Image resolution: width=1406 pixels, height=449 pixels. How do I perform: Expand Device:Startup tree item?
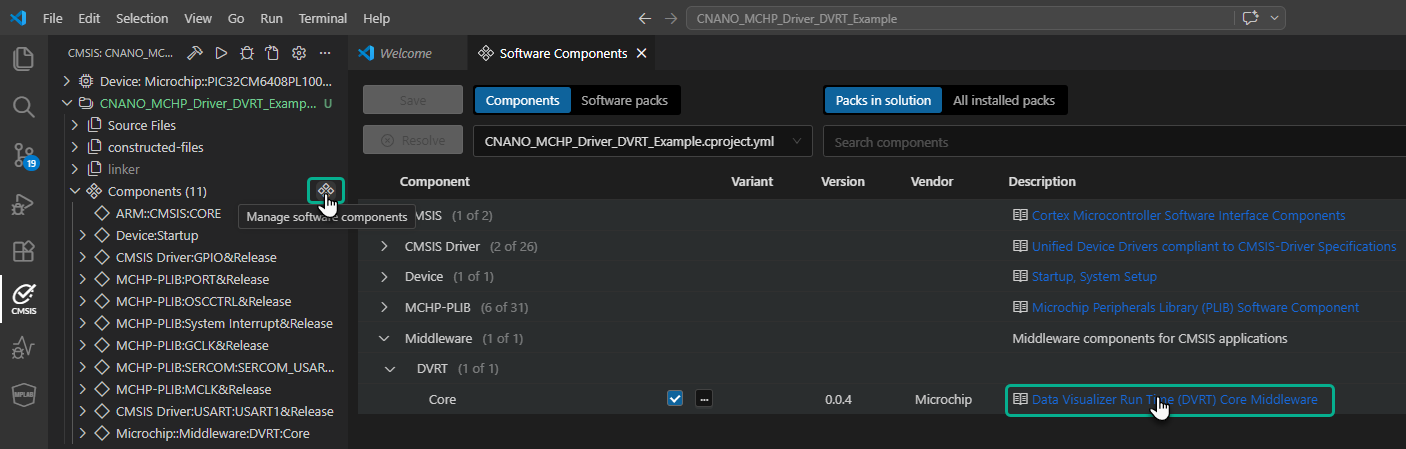click(83, 235)
